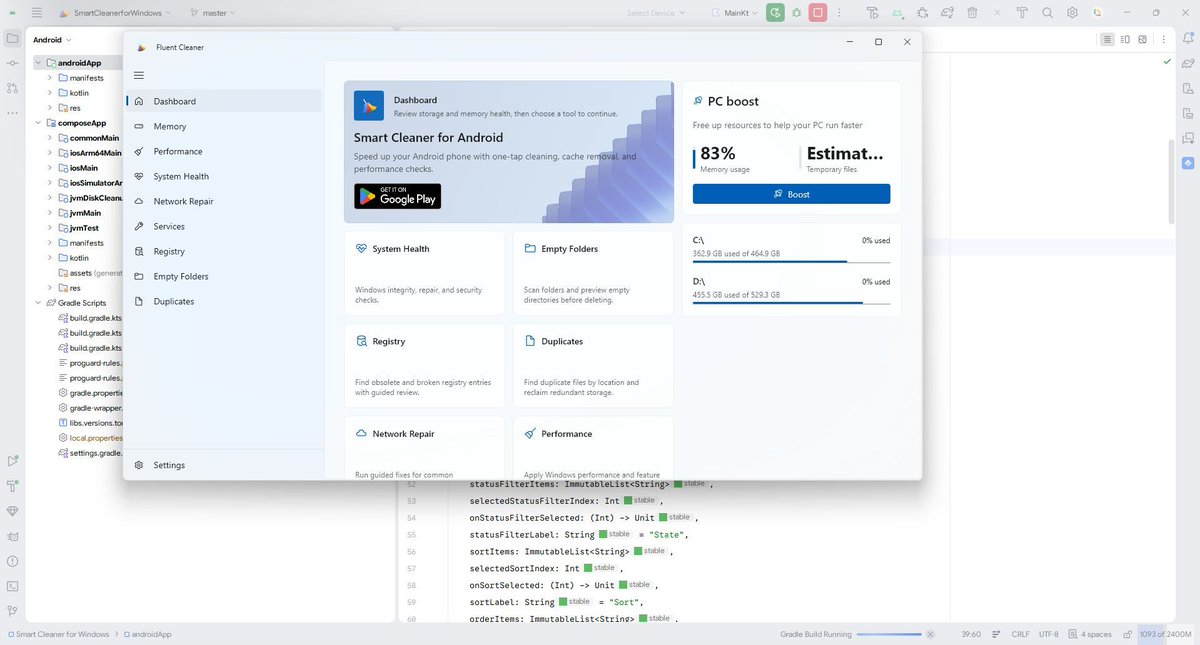Click the Empty Folders sidebar folder icon
The image size is (1200, 645).
tap(139, 276)
